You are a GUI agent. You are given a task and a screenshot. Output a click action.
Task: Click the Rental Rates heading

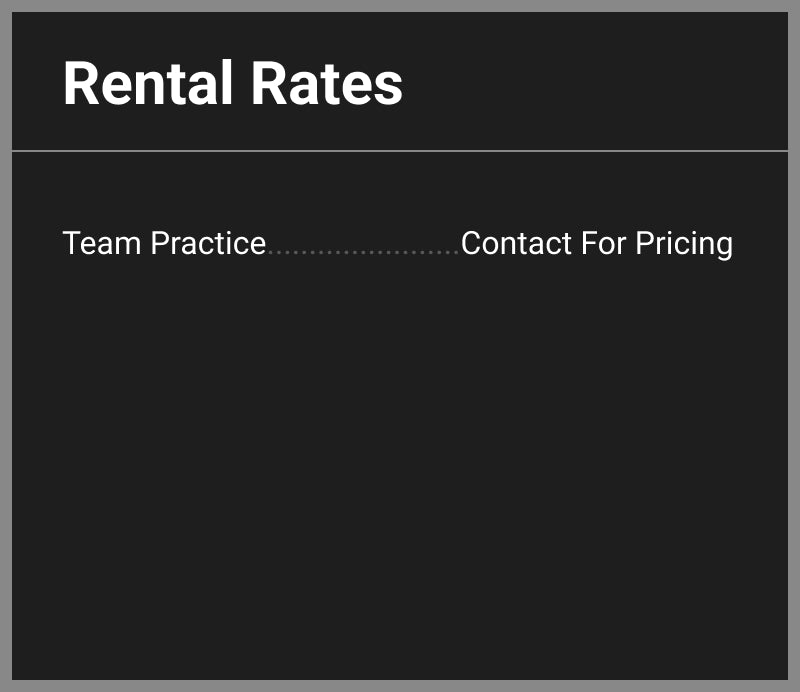232,83
